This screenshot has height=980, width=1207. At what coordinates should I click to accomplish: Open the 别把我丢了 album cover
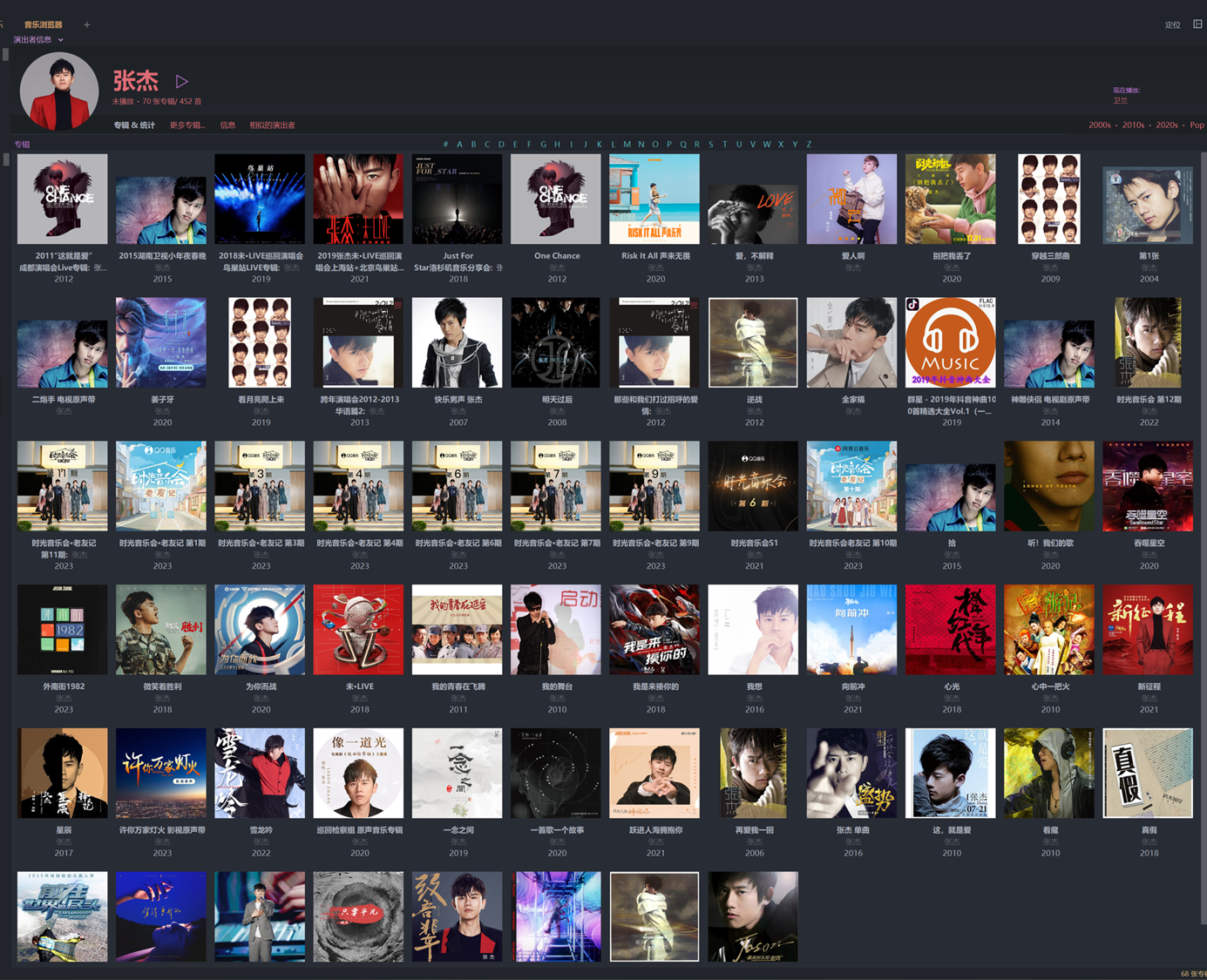951,199
